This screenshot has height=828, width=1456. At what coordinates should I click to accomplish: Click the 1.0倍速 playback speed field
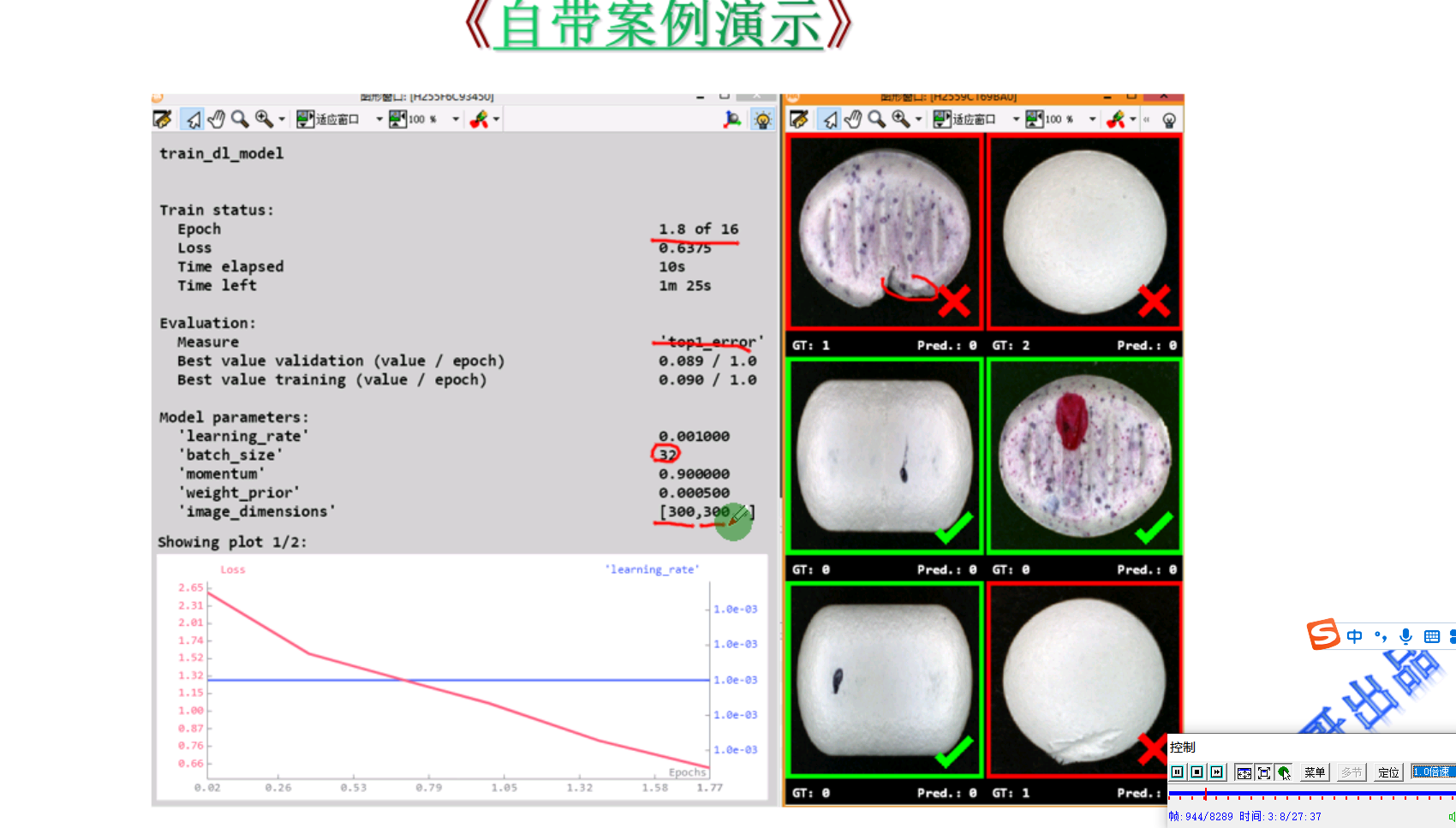click(1432, 771)
